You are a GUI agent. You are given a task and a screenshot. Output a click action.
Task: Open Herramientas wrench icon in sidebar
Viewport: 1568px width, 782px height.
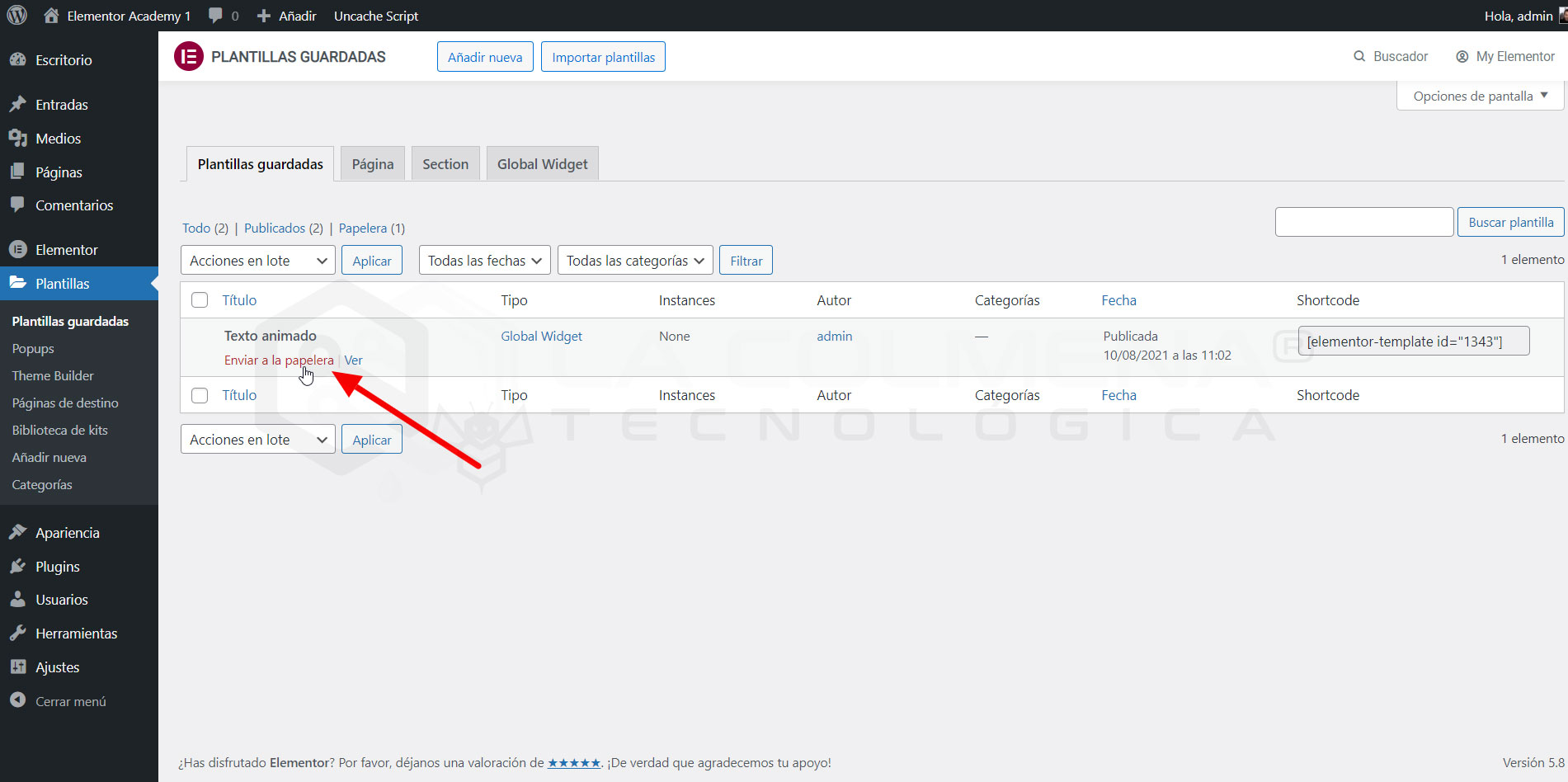coord(18,634)
